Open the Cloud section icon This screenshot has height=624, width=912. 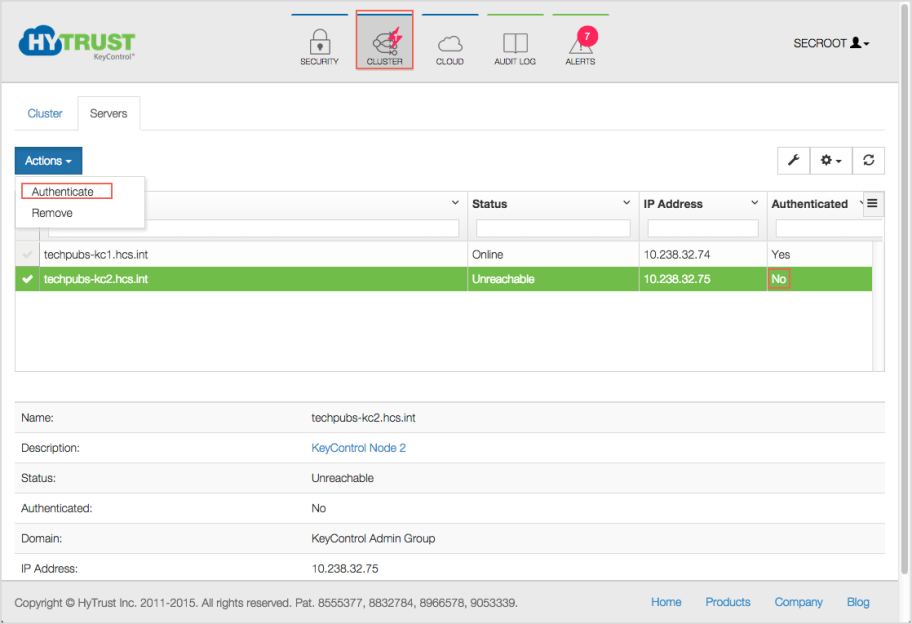pyautogui.click(x=450, y=48)
